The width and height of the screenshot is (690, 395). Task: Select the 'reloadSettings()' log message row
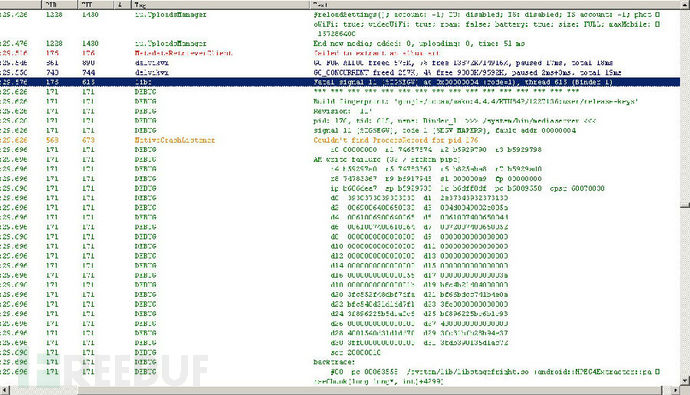click(x=340, y=24)
